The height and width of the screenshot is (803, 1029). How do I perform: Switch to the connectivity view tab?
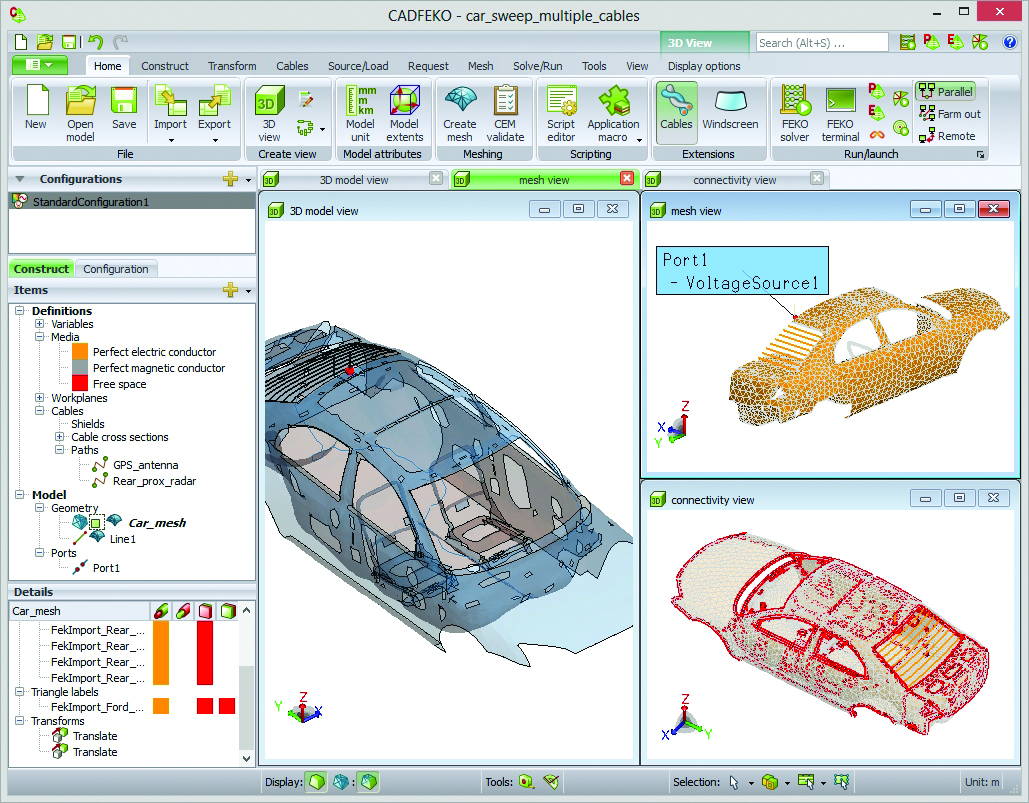(734, 180)
